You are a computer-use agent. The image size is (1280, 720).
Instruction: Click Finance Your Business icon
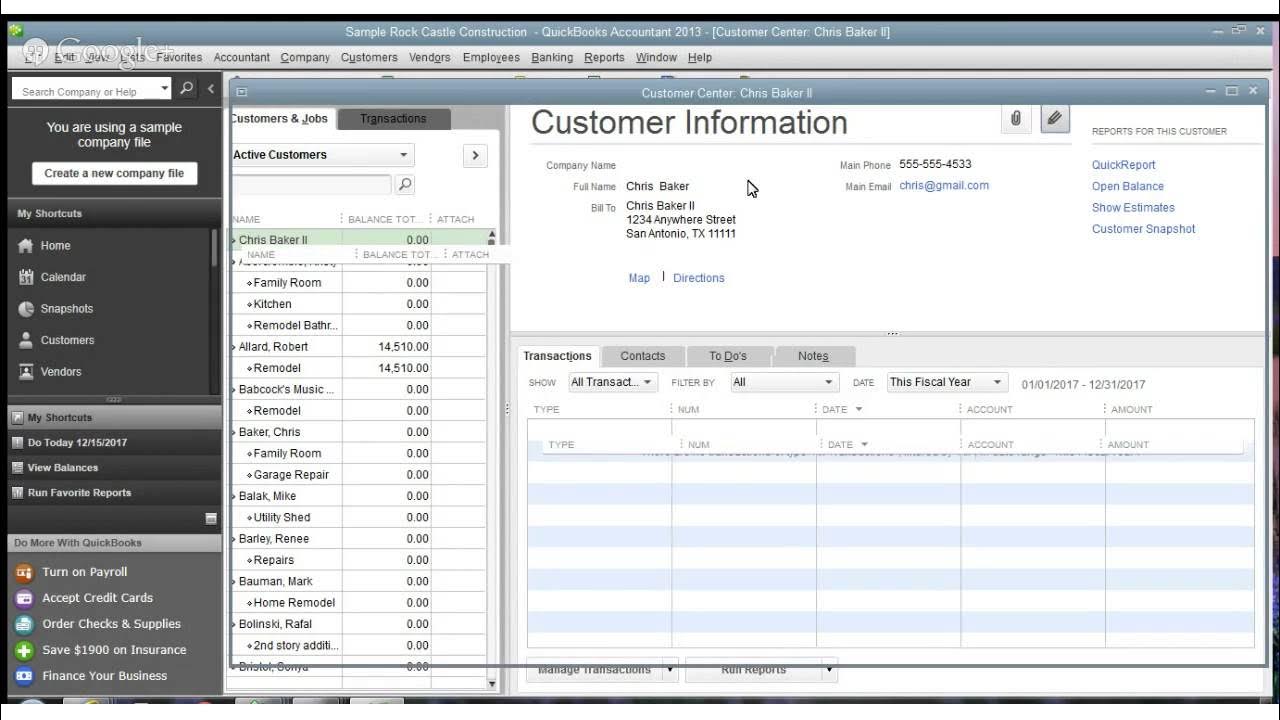[25, 676]
